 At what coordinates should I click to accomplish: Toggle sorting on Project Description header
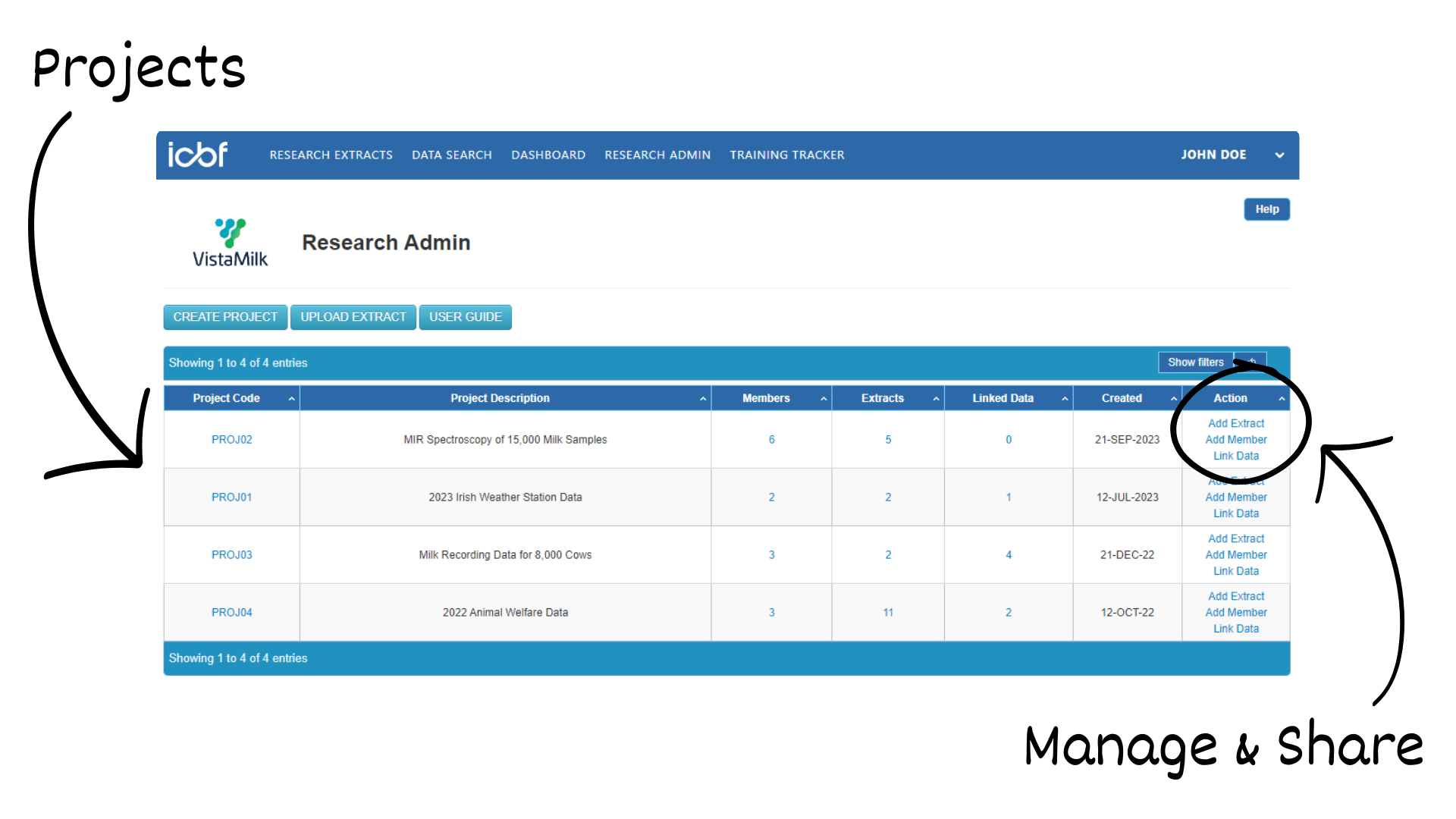pyautogui.click(x=500, y=397)
